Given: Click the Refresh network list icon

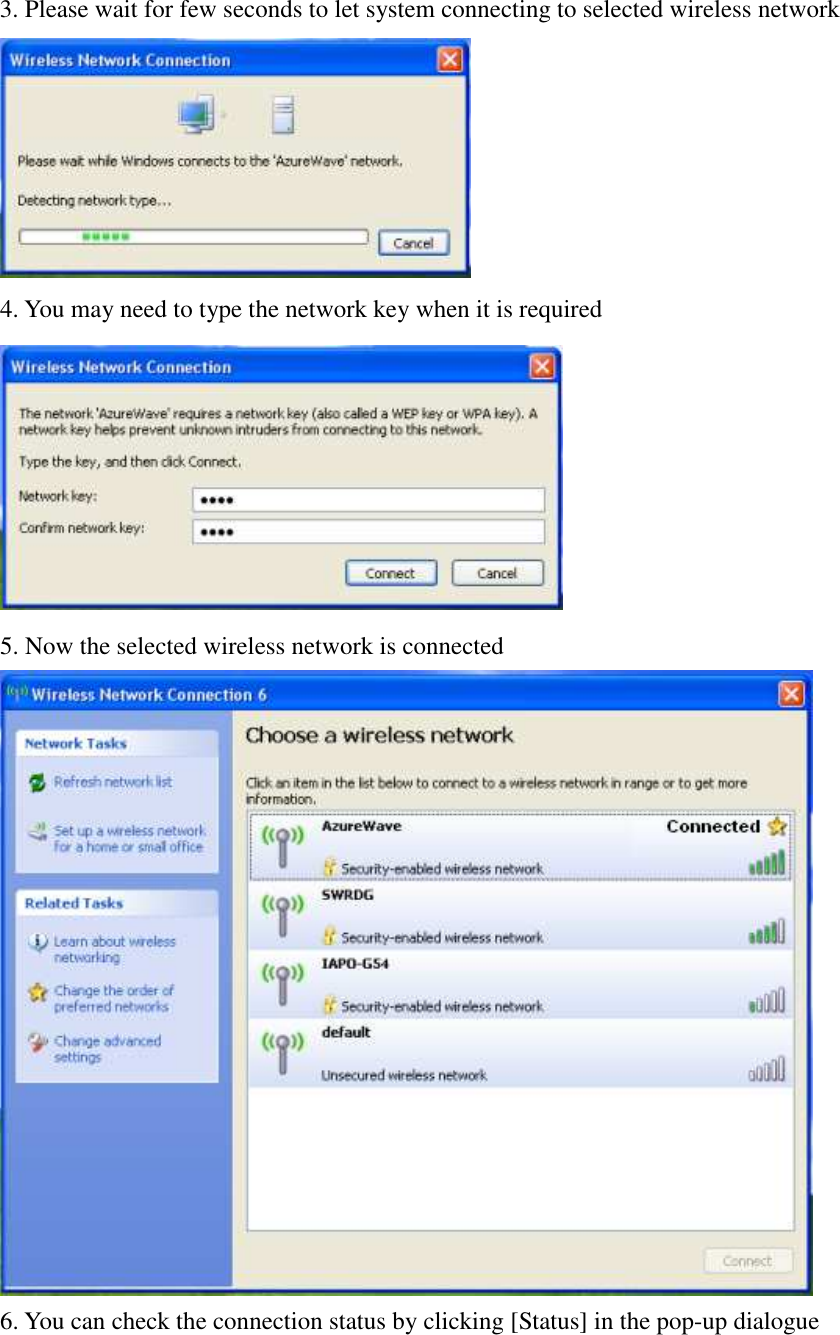Looking at the screenshot, I should pyautogui.click(x=38, y=782).
